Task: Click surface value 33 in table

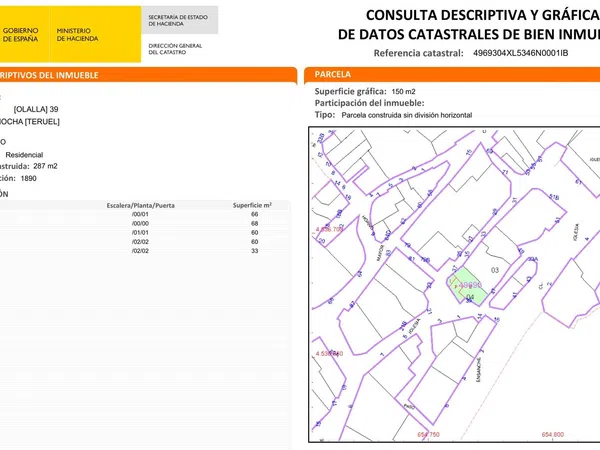Action: (254, 251)
